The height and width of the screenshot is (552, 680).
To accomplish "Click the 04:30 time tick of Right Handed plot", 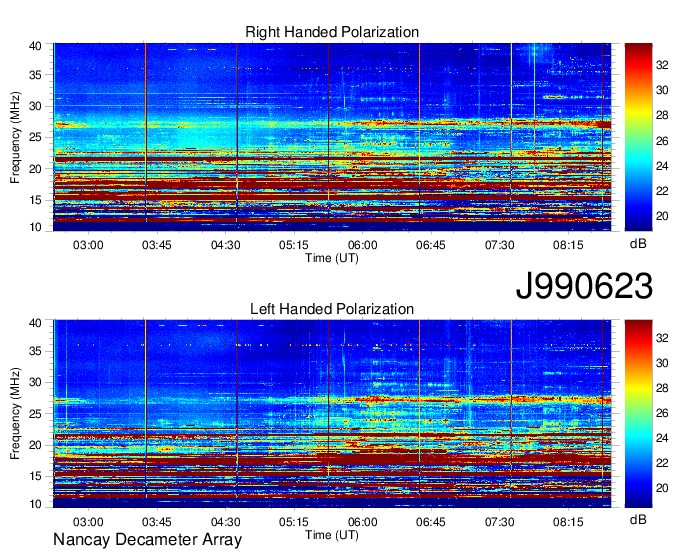I will (226, 245).
